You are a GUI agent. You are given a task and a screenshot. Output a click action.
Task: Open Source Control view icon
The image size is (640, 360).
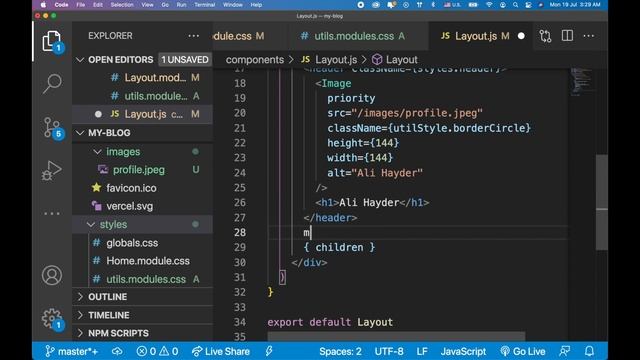pyautogui.click(x=52, y=127)
